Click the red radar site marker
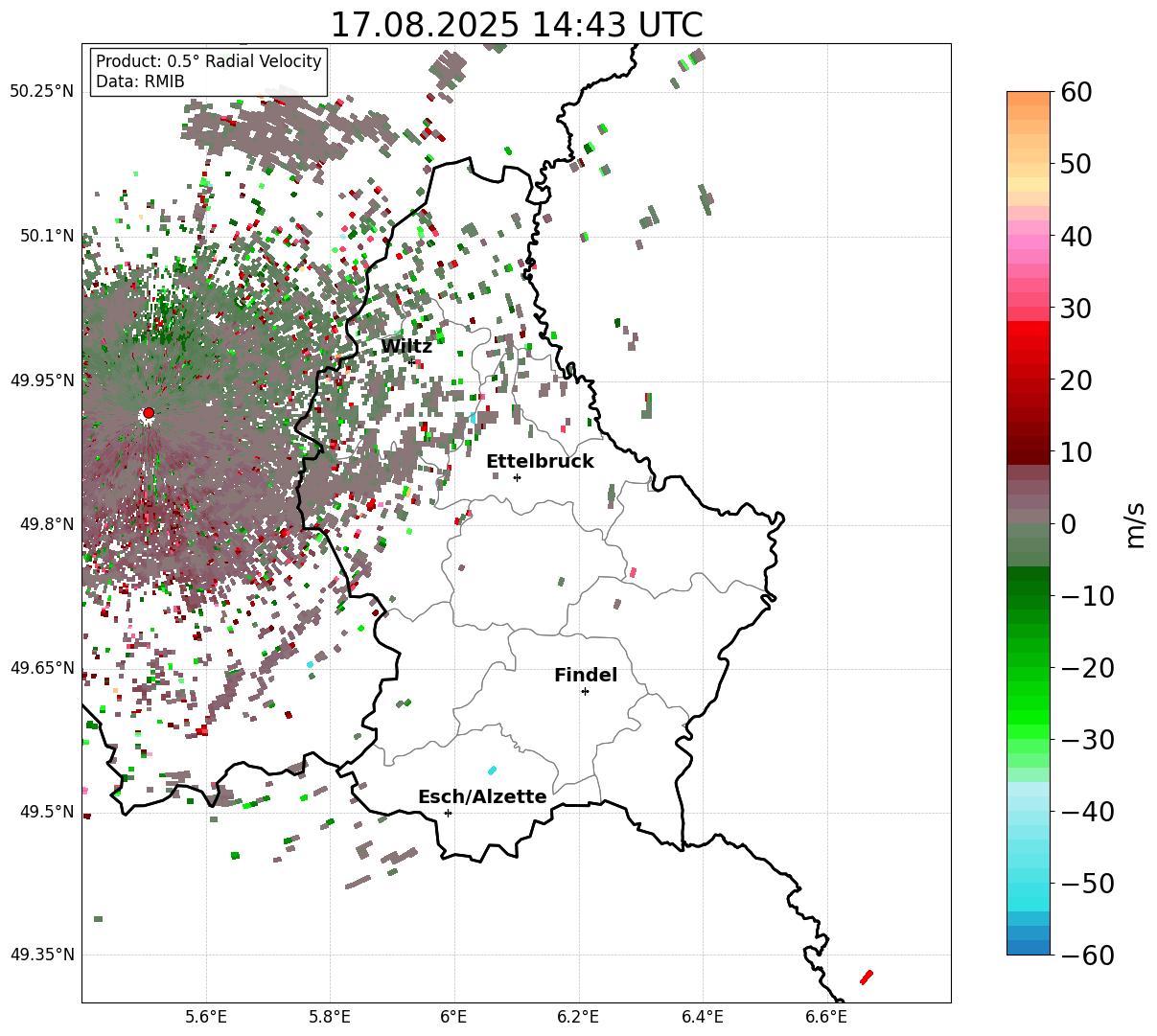Screen dimensions: 1157x1036 tap(149, 413)
